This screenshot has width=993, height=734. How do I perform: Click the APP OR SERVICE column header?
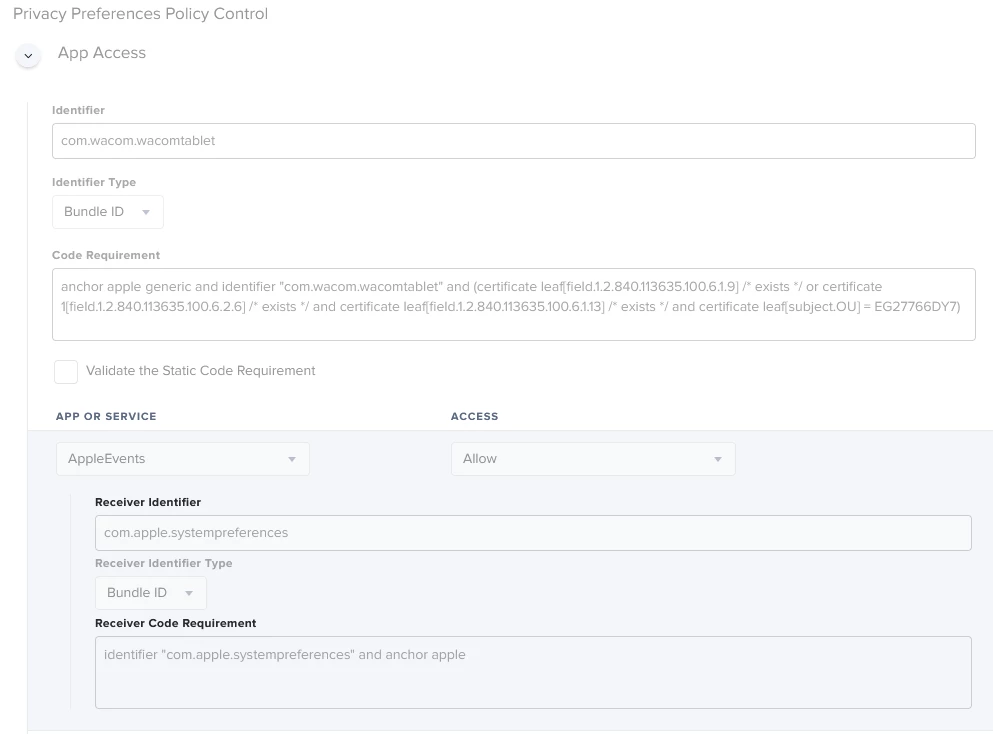coord(106,416)
